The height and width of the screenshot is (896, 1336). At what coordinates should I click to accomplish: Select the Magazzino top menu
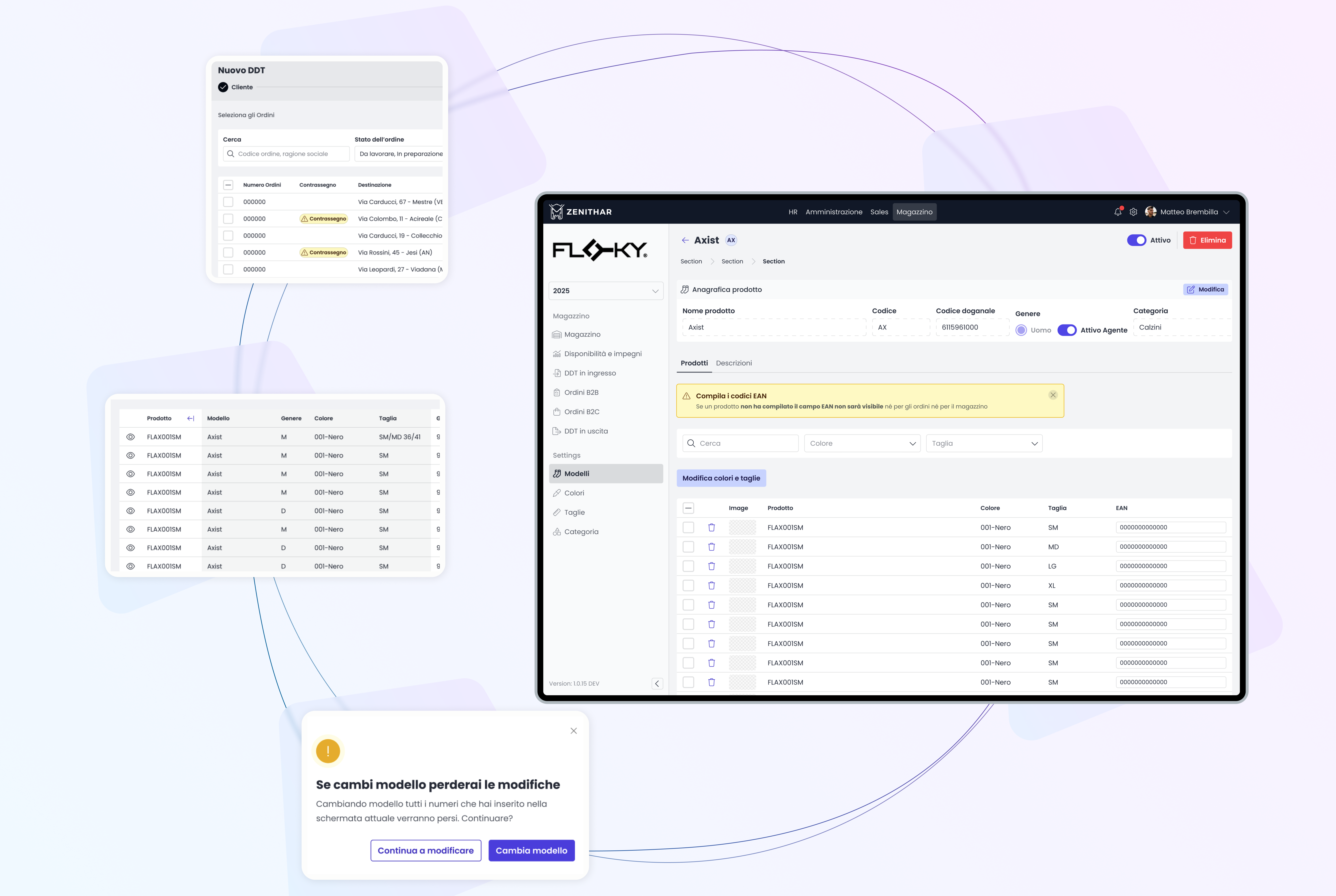(x=914, y=212)
